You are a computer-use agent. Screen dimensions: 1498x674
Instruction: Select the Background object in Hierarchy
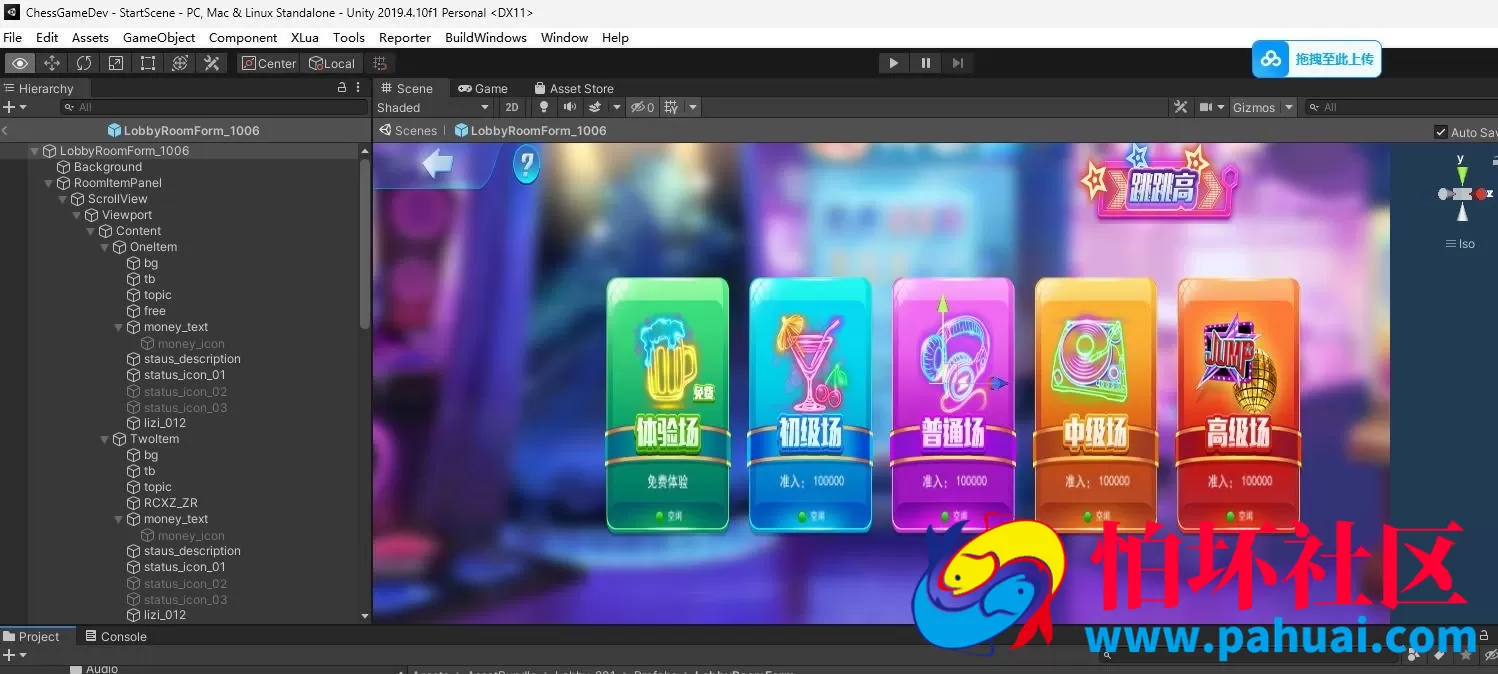(108, 167)
